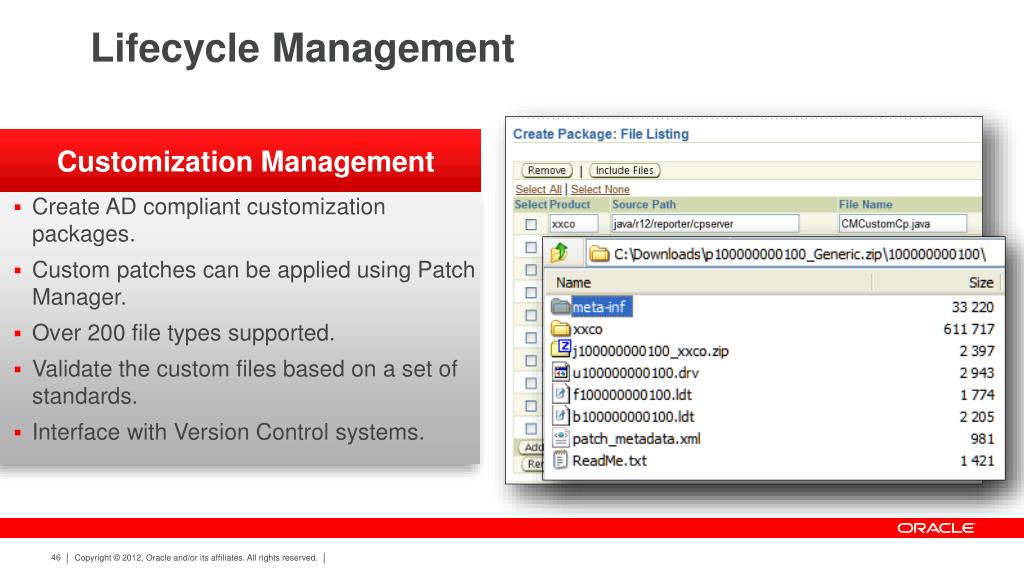Click the ReadMe.txt file icon
Screen dimensions: 1024x576
pos(560,460)
